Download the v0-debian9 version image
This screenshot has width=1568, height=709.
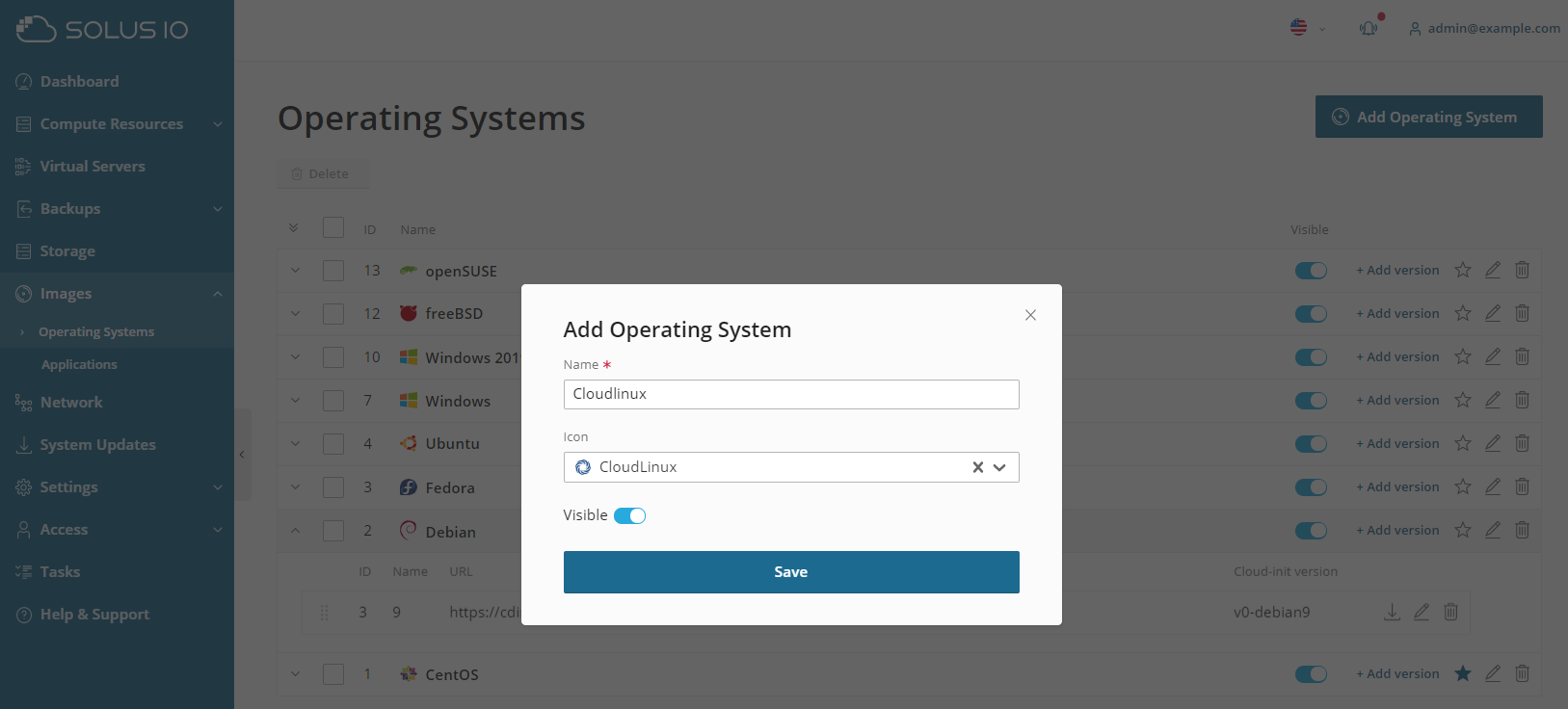(1393, 612)
